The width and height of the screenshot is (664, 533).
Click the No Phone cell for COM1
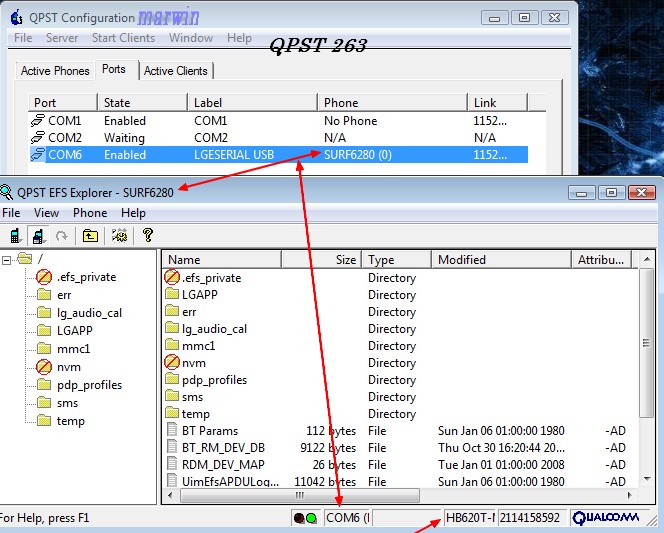click(x=351, y=121)
